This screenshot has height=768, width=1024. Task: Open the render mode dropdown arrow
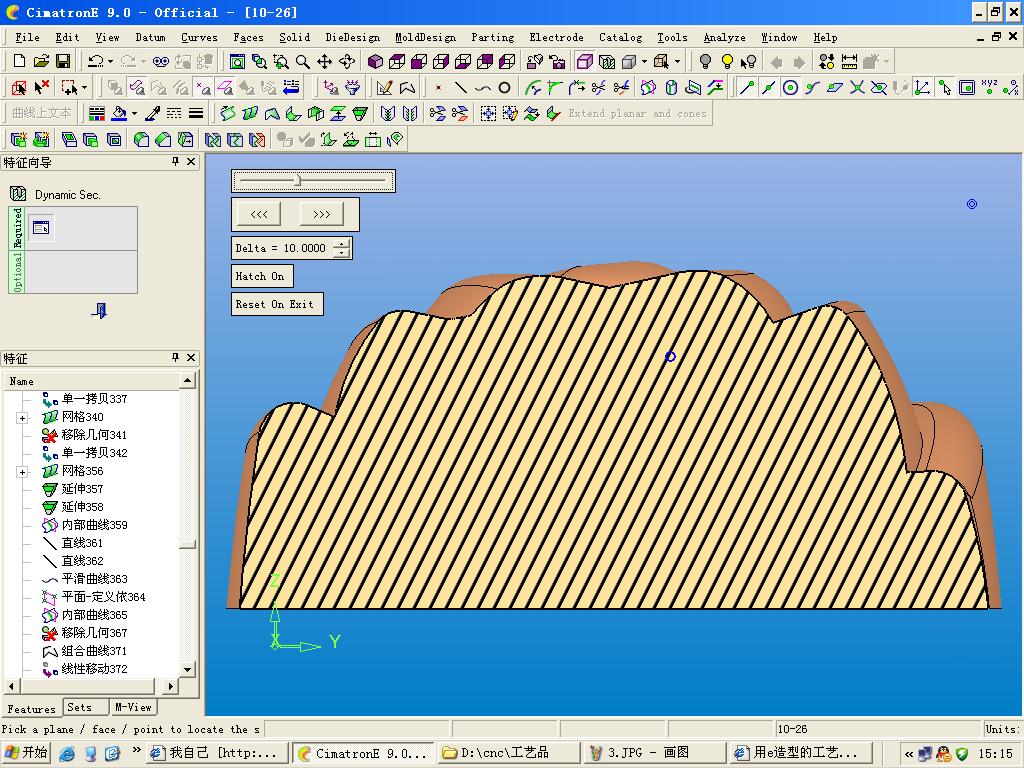tap(644, 61)
